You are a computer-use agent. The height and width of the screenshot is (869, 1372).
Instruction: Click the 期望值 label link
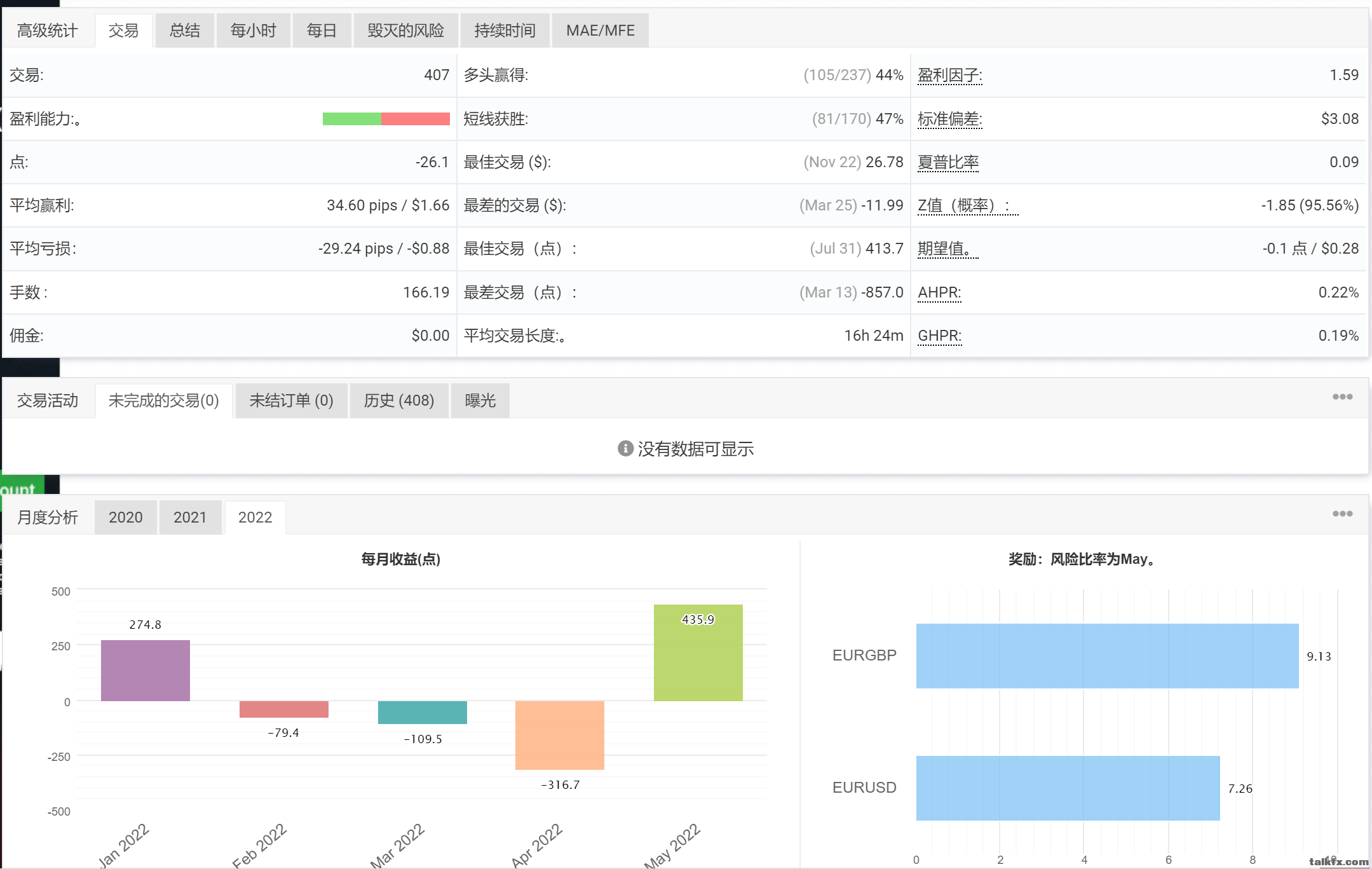pyautogui.click(x=948, y=249)
